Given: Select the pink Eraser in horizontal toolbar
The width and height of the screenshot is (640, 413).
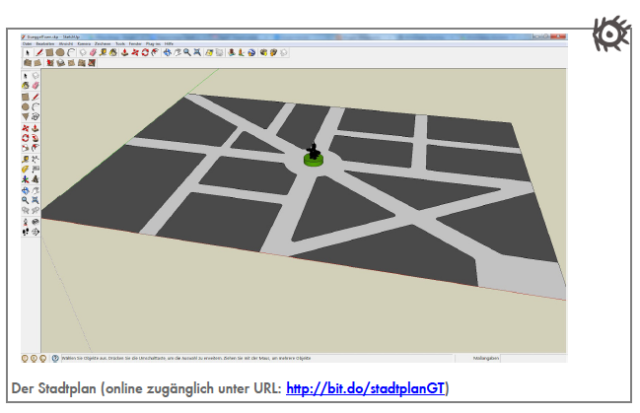Looking at the screenshot, I should [x=93, y=52].
